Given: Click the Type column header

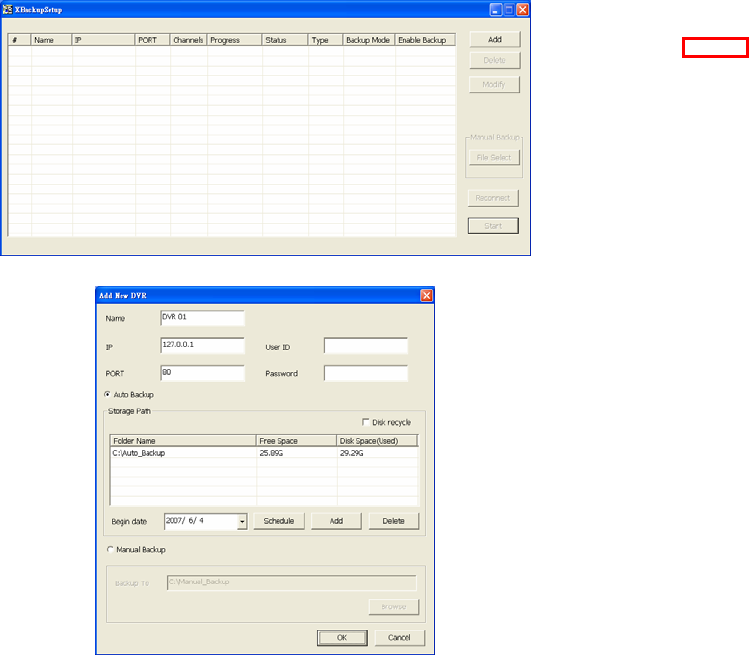Looking at the screenshot, I should (x=325, y=40).
